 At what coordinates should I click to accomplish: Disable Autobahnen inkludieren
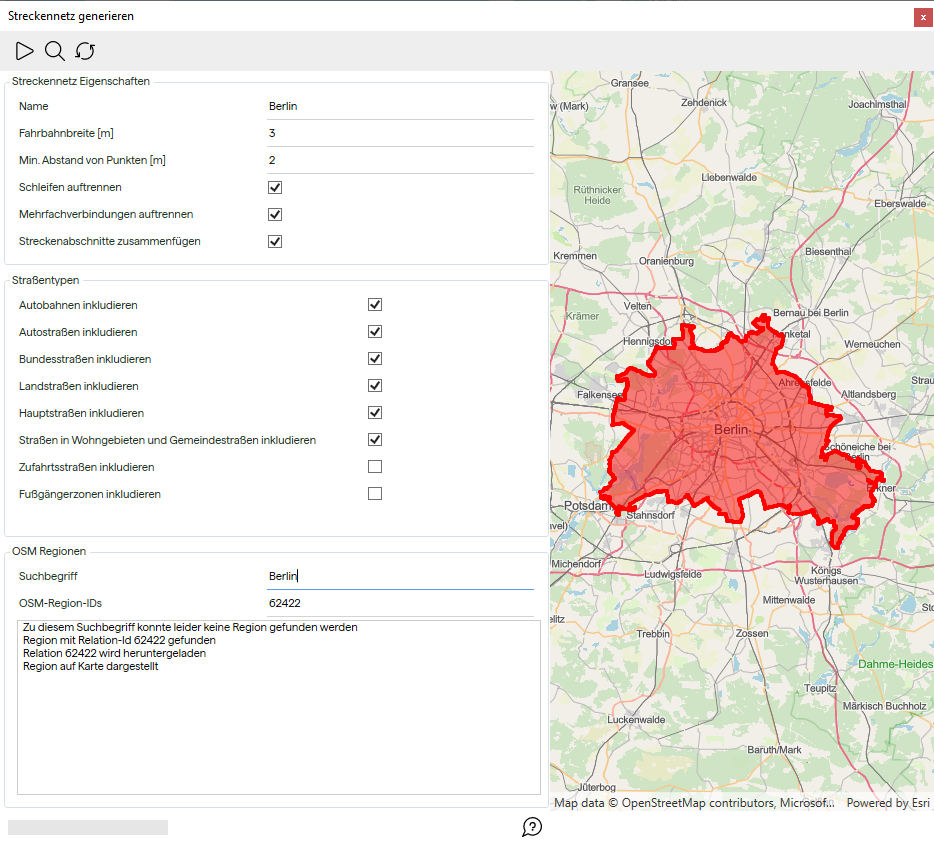pyautogui.click(x=375, y=305)
